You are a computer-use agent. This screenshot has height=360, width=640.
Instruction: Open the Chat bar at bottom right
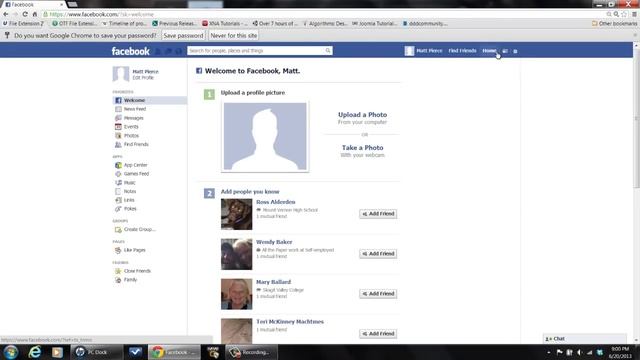(584, 339)
